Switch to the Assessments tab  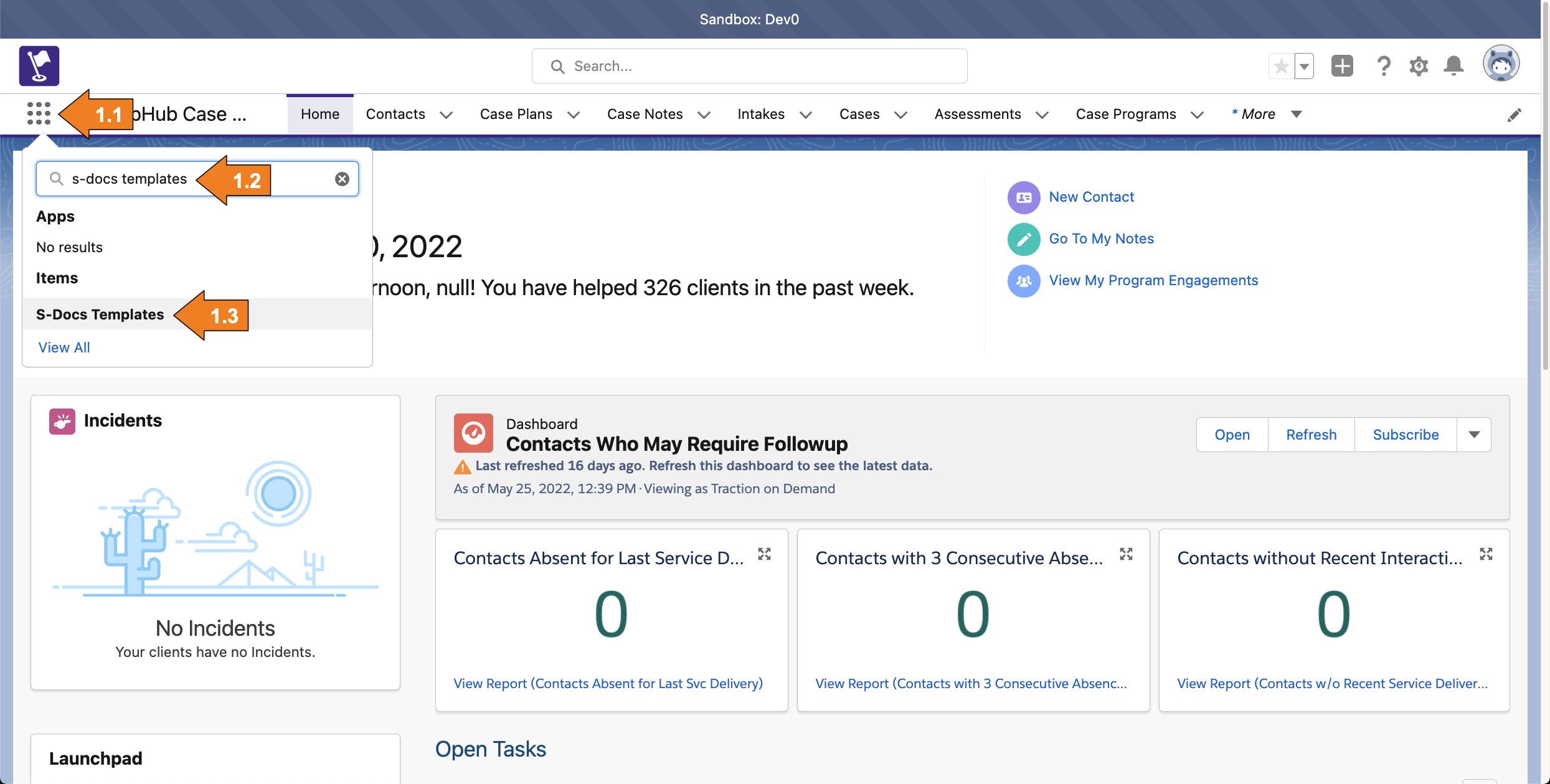point(978,114)
